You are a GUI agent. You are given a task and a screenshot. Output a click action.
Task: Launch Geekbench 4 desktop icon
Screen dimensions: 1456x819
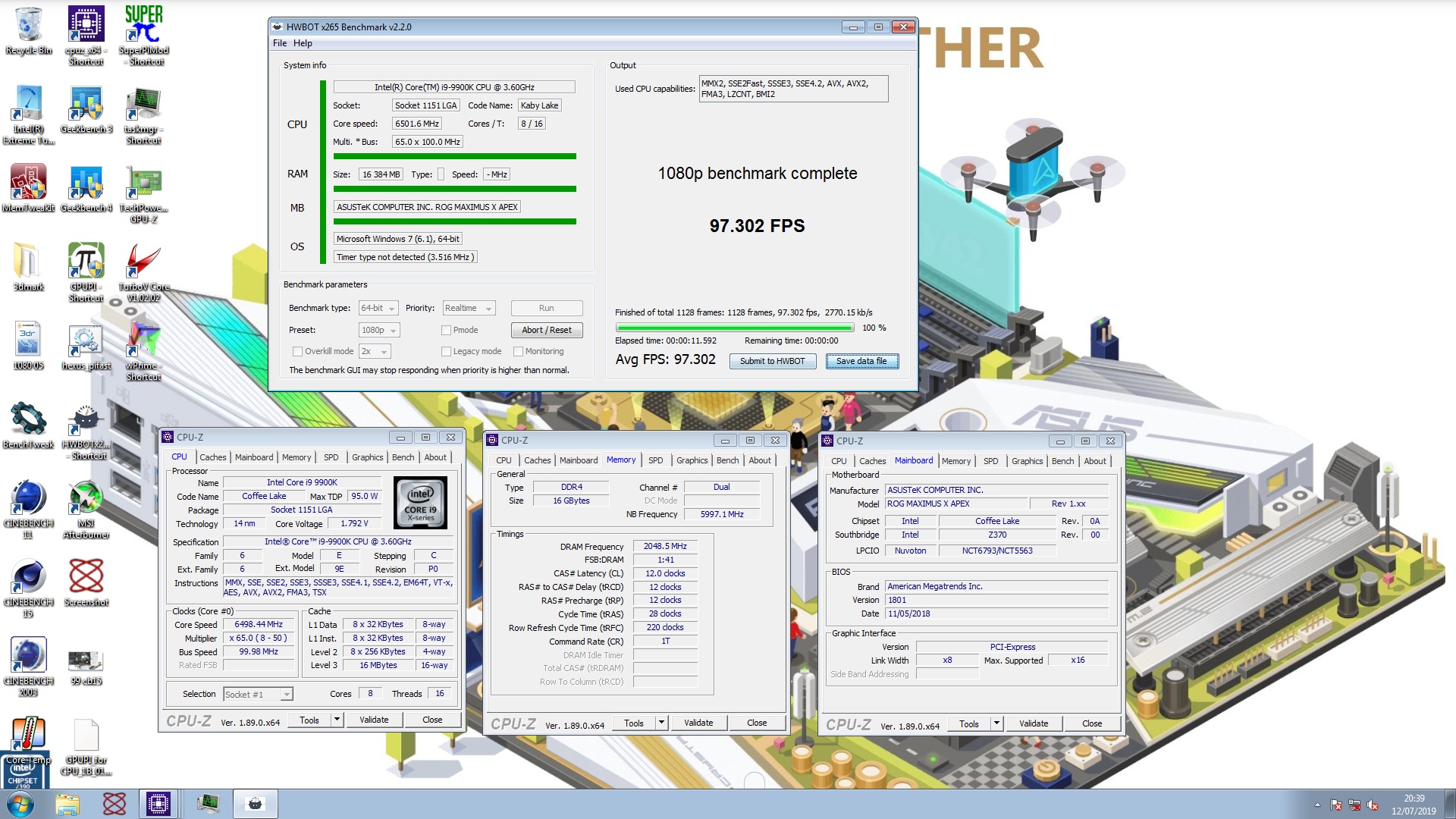86,188
